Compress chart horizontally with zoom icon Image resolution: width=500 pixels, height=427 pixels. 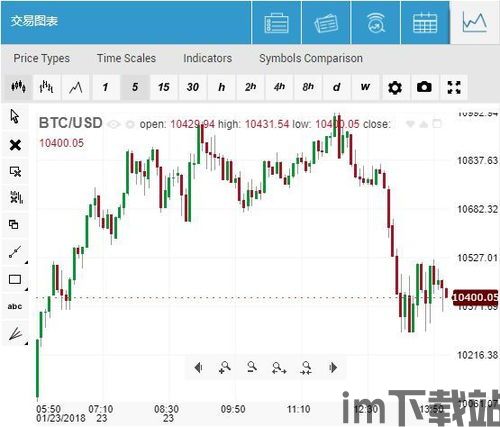pos(306,368)
